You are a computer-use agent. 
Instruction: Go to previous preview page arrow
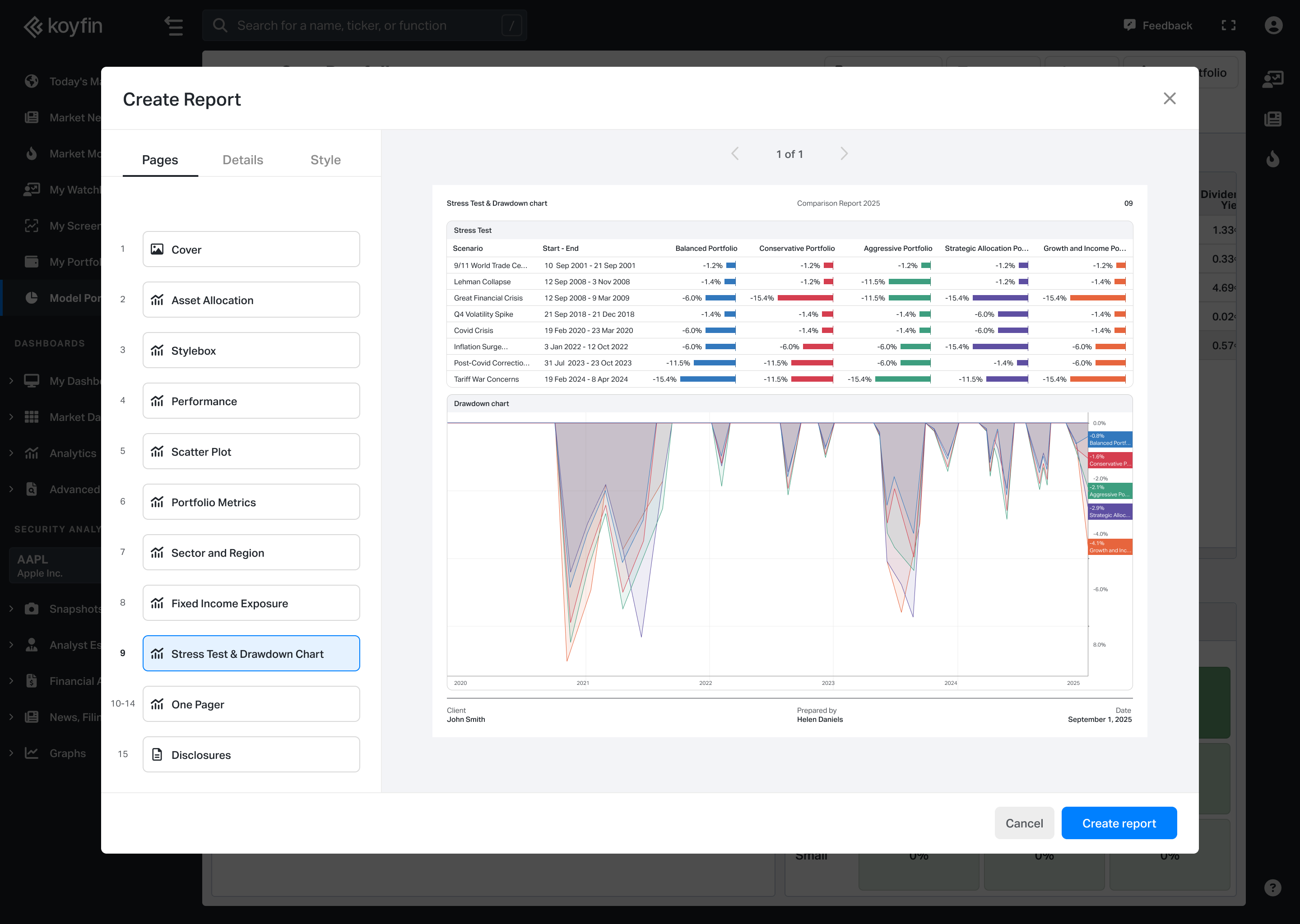[735, 153]
